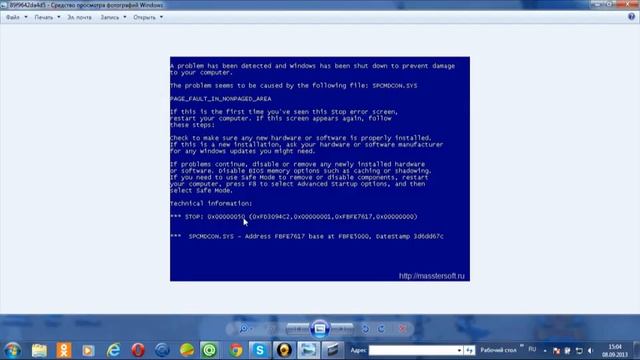Click the address bar go/refresh button
Viewport: 640px width, 360px height.
470,350
